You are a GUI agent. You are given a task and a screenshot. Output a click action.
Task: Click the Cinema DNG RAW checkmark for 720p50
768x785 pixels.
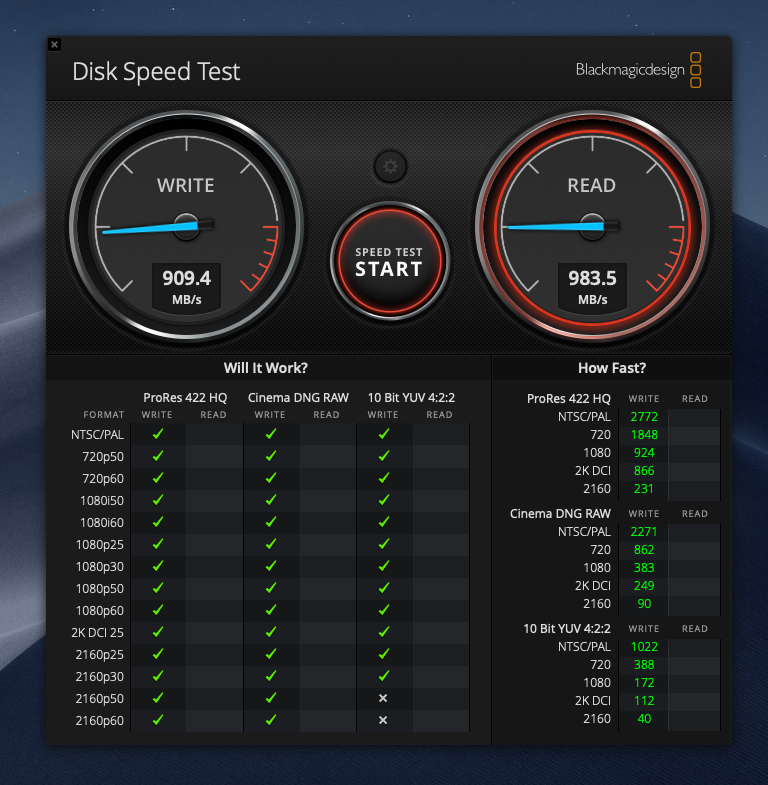[271, 456]
